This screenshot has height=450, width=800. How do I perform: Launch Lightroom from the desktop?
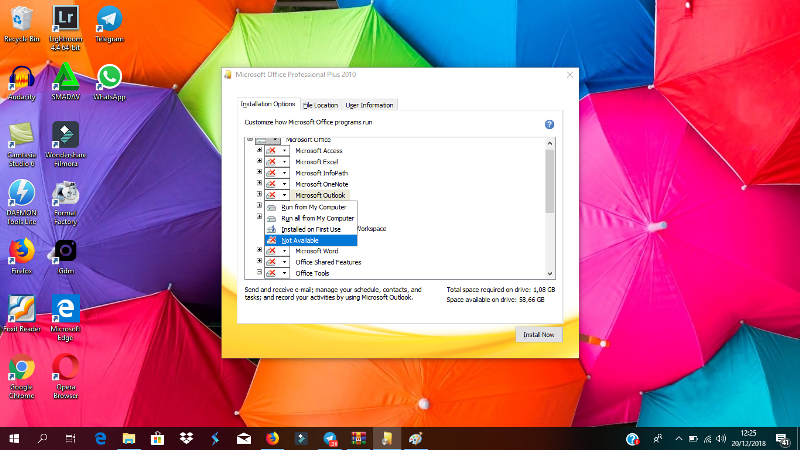coord(65,28)
